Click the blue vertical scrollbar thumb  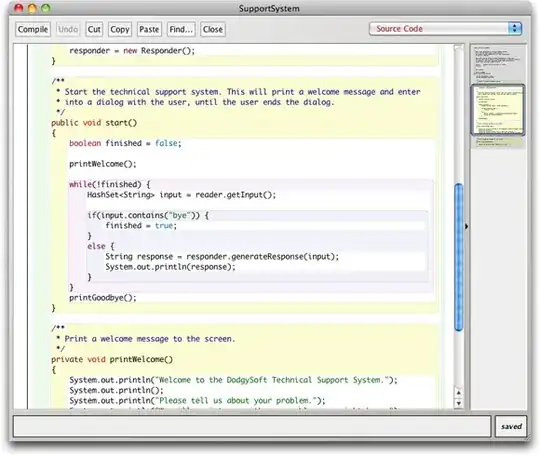pyautogui.click(x=458, y=257)
